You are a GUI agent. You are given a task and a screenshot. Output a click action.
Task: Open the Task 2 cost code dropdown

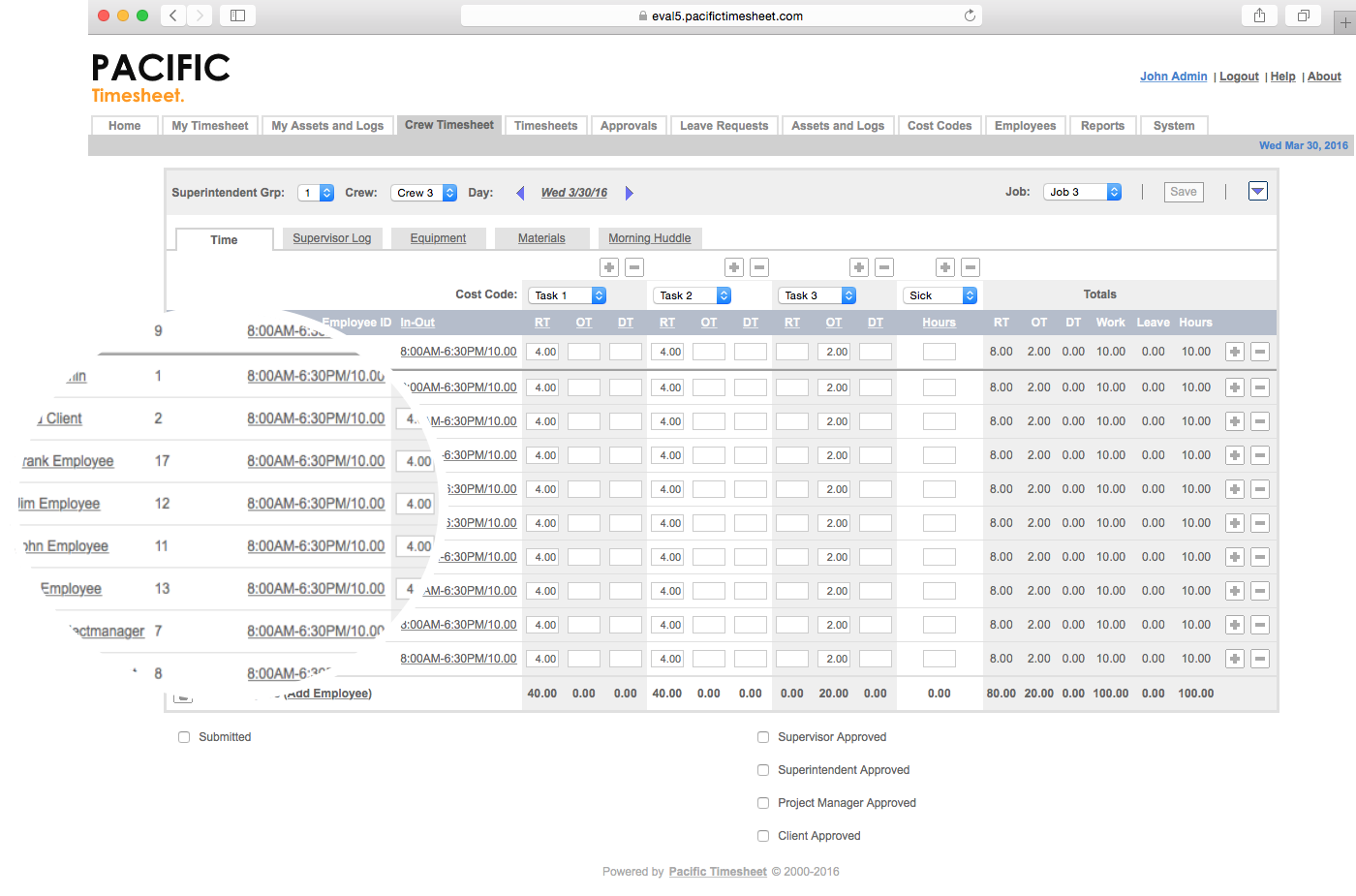click(x=693, y=295)
